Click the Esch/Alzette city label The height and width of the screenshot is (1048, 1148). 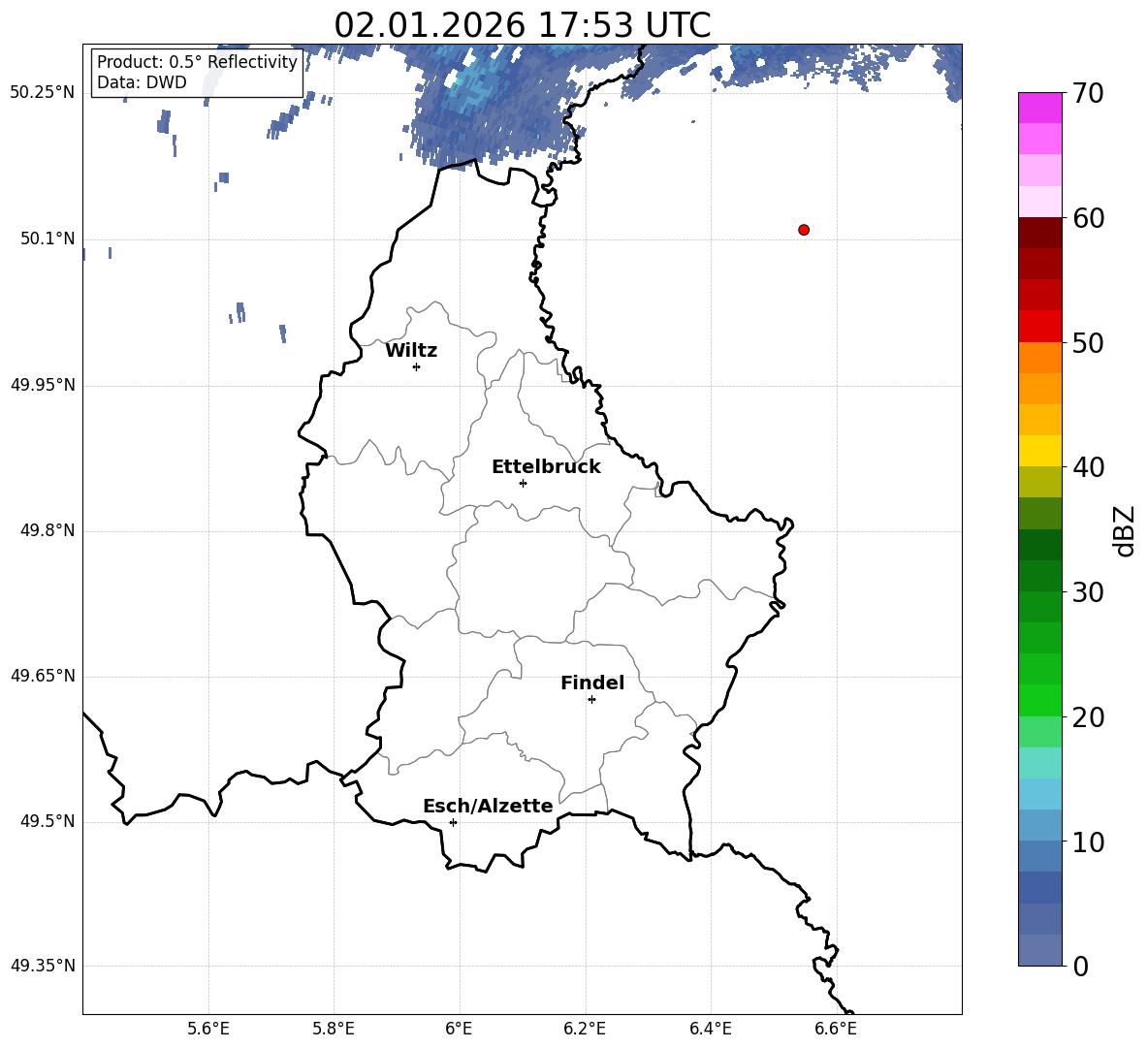[x=489, y=806]
